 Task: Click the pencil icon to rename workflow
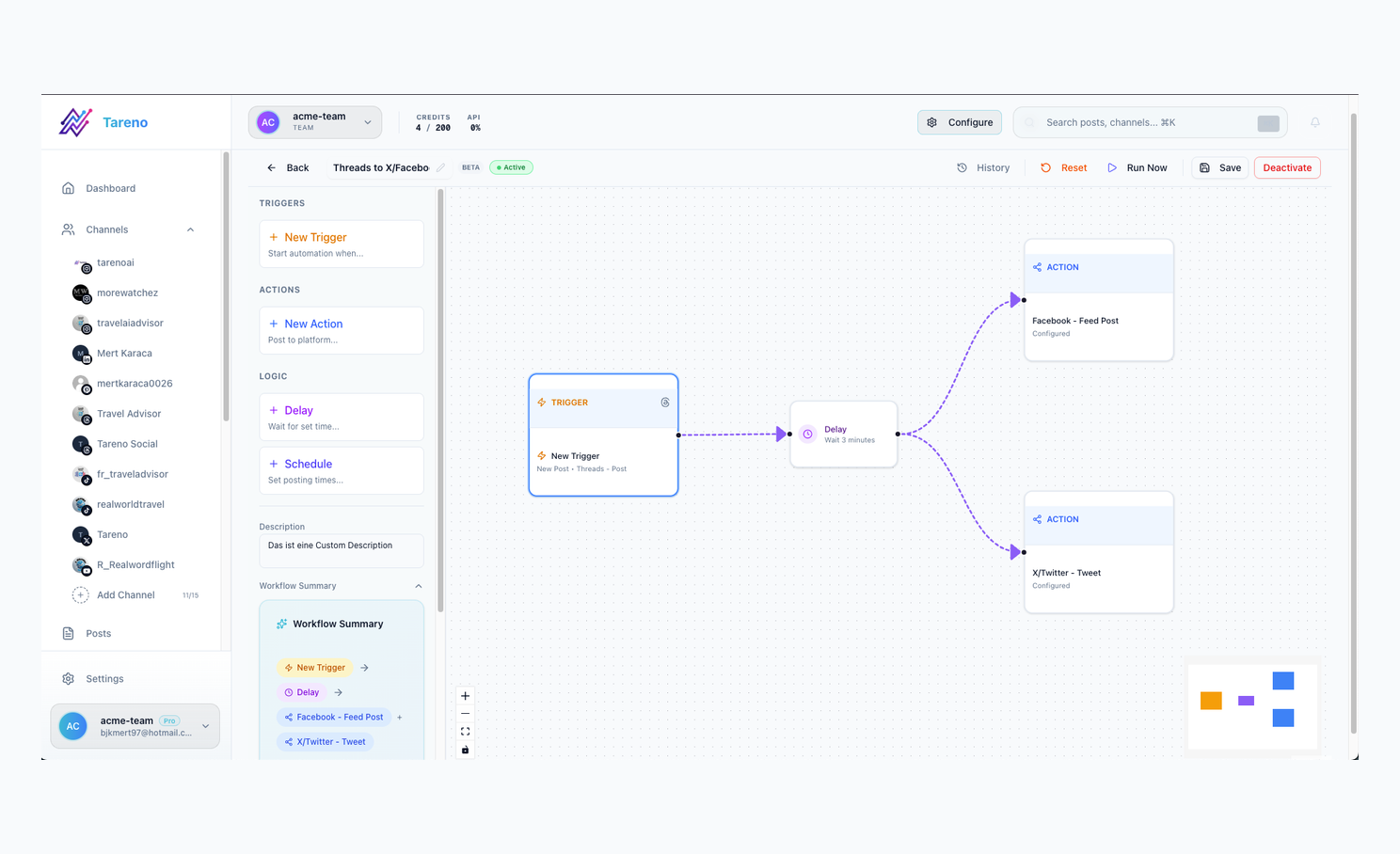[440, 167]
